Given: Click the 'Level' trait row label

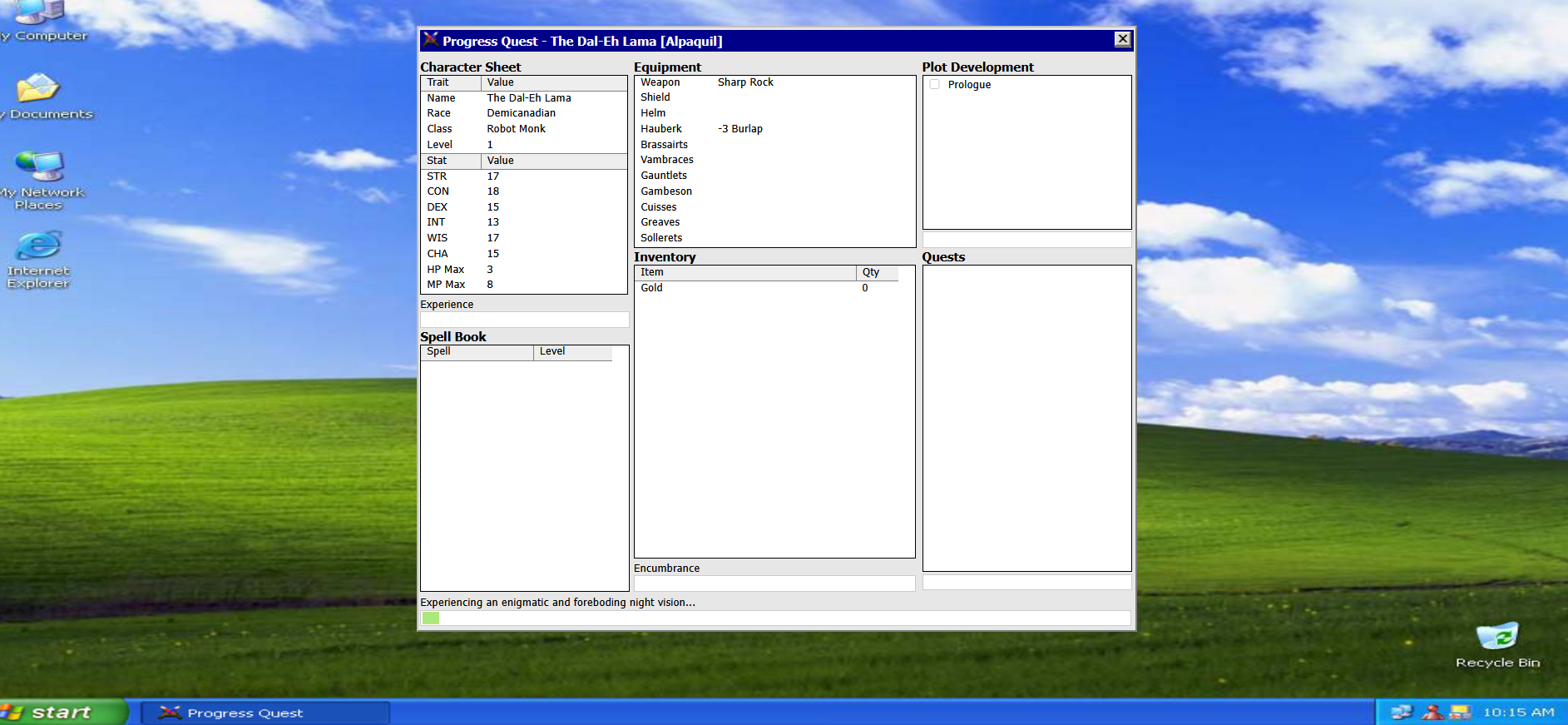Looking at the screenshot, I should tap(440, 145).
